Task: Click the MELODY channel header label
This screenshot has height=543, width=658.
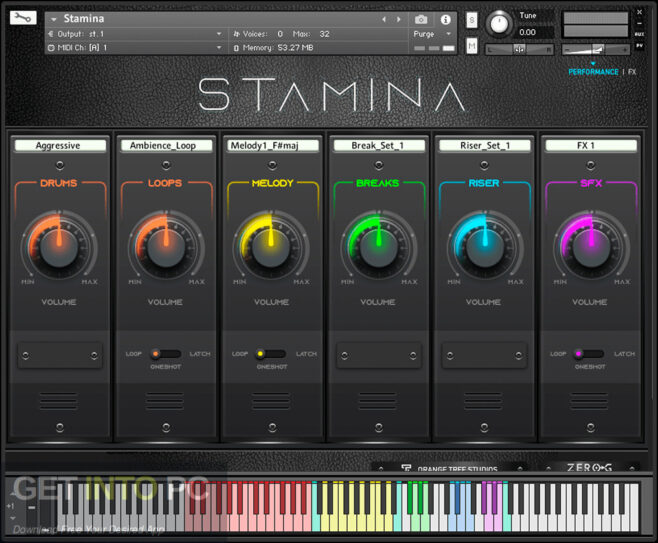Action: [x=272, y=183]
